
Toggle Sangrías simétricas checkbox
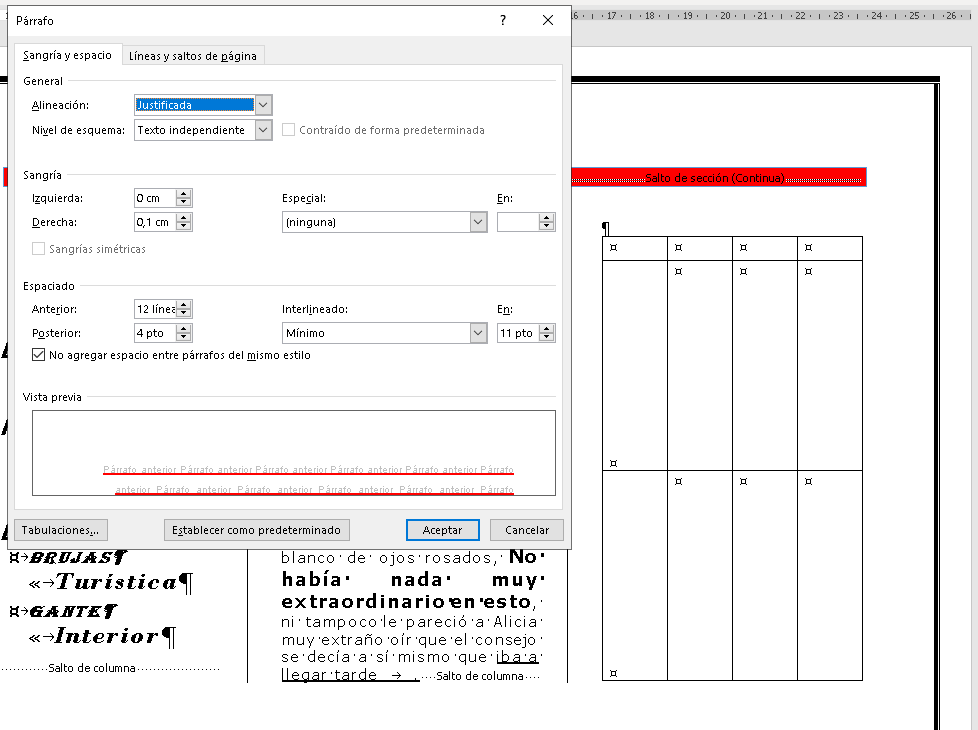click(x=39, y=249)
